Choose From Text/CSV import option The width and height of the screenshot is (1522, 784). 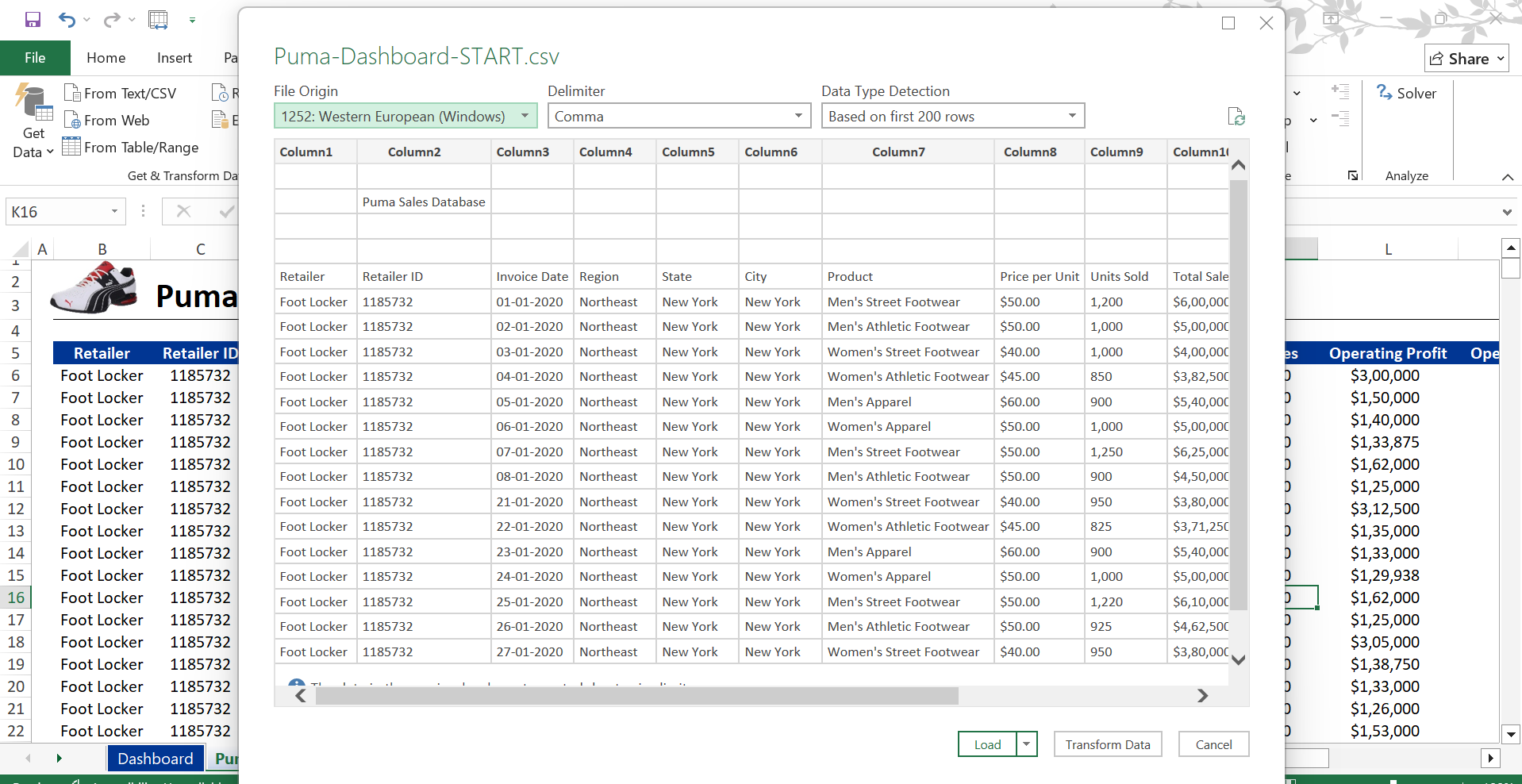click(121, 94)
